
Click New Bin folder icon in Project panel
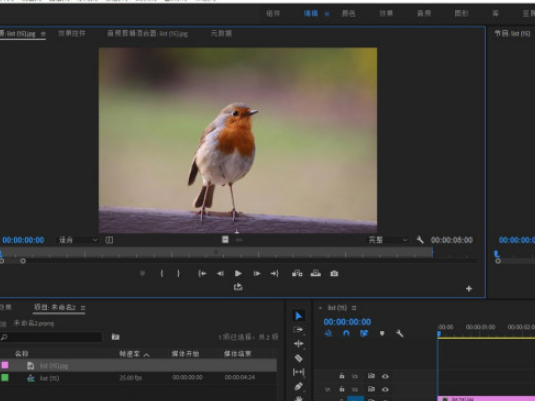116,337
